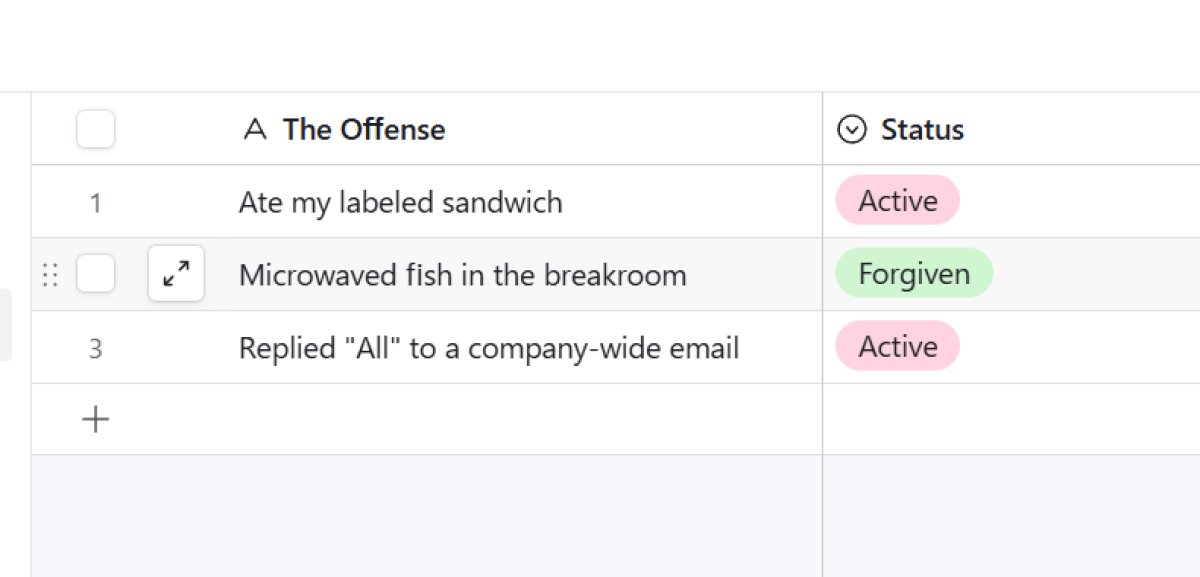Check the Microwaved fish row checkbox
The width and height of the screenshot is (1200, 577).
pos(96,274)
